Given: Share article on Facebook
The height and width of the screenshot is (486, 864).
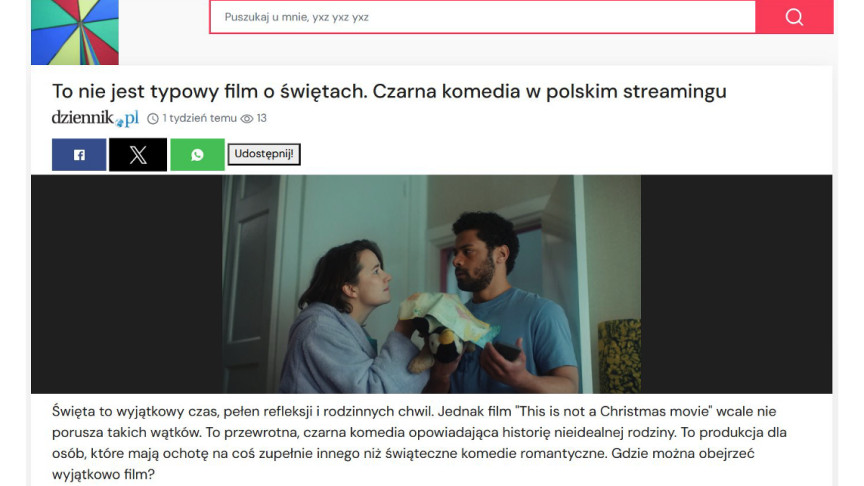Looking at the screenshot, I should pyautogui.click(x=79, y=155).
